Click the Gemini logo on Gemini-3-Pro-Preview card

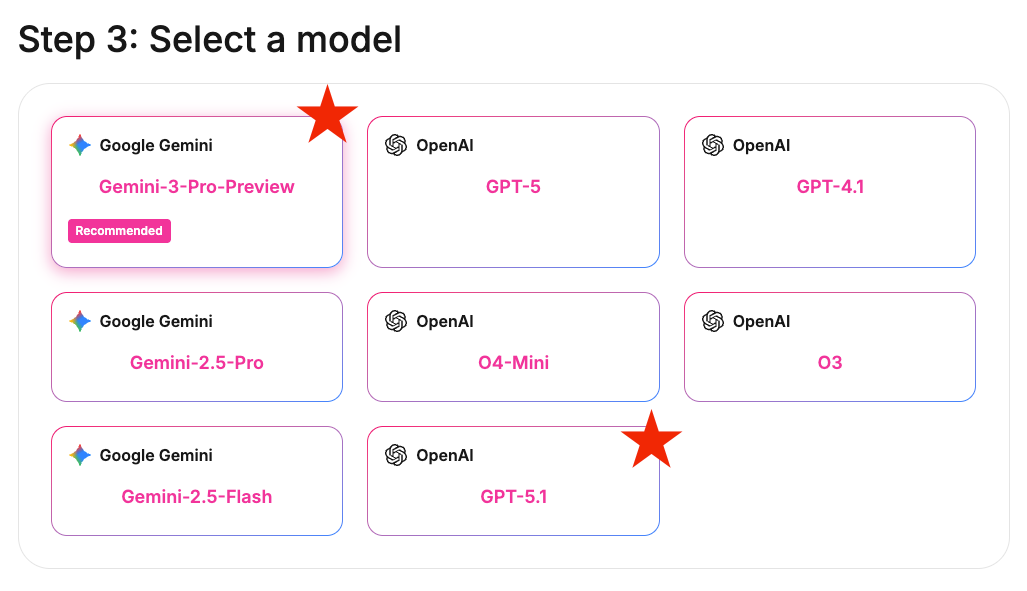80,145
